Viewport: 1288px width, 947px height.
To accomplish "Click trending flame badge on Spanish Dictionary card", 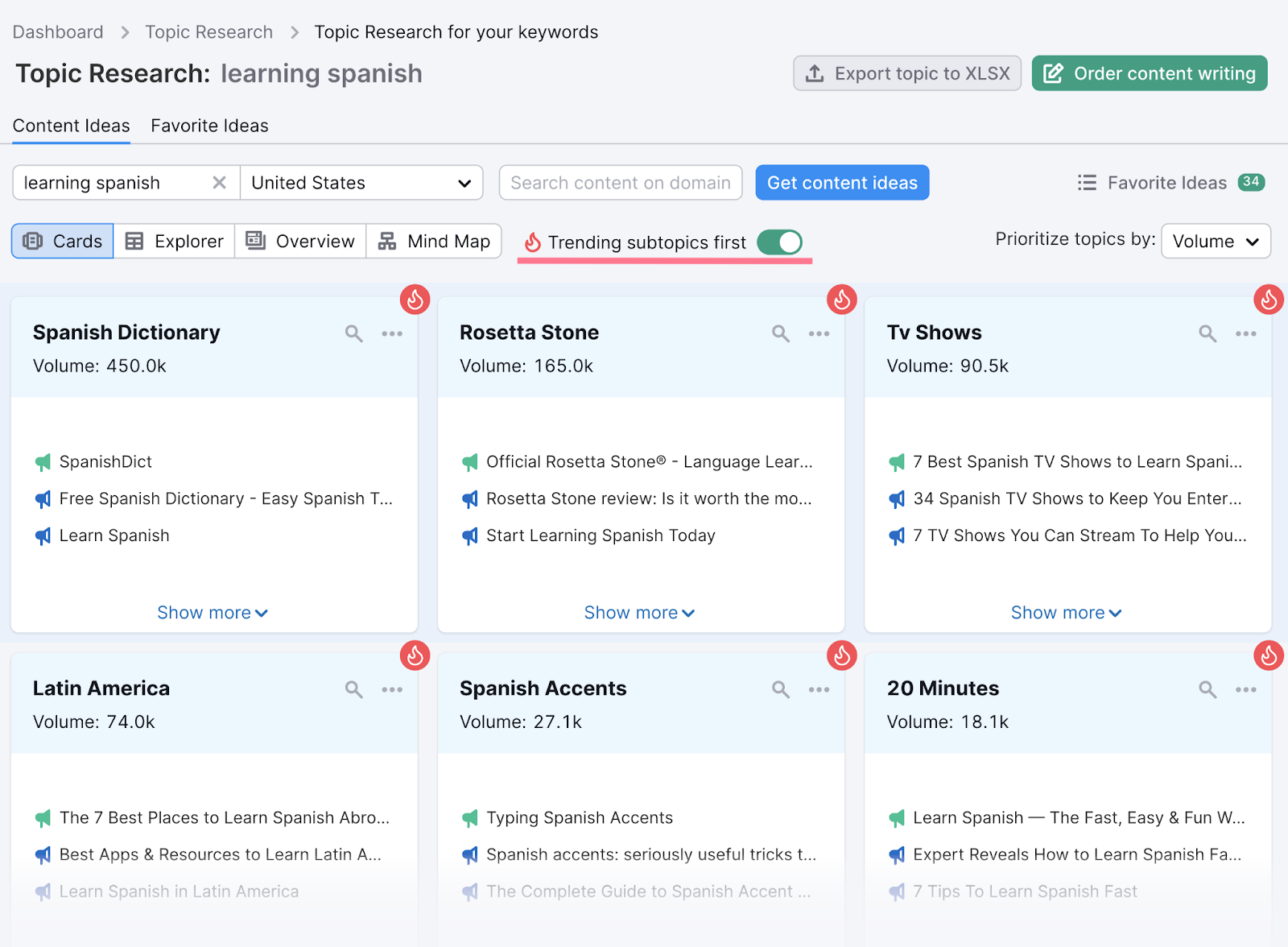I will (415, 300).
